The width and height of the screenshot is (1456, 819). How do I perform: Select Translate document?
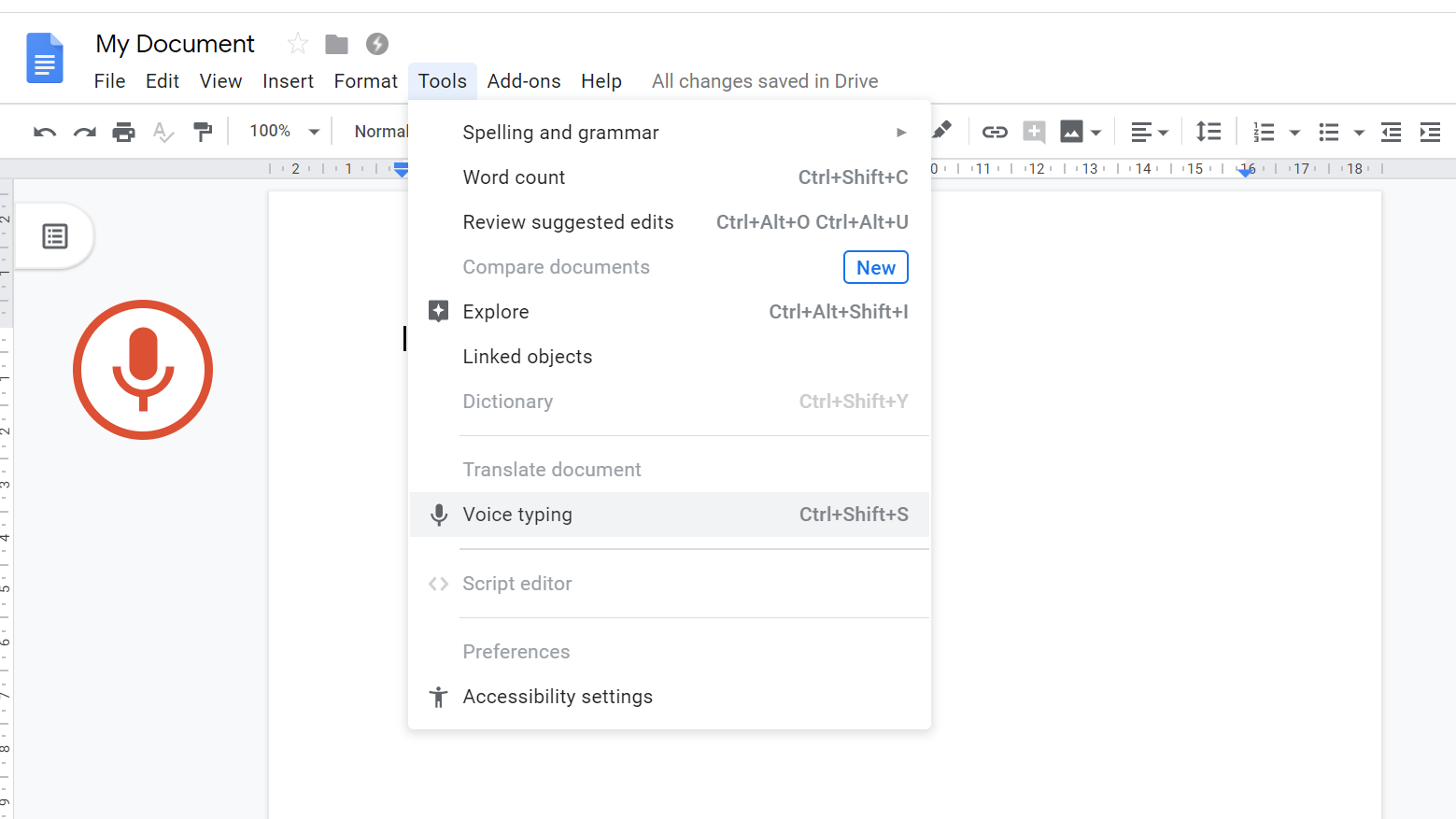(670, 470)
